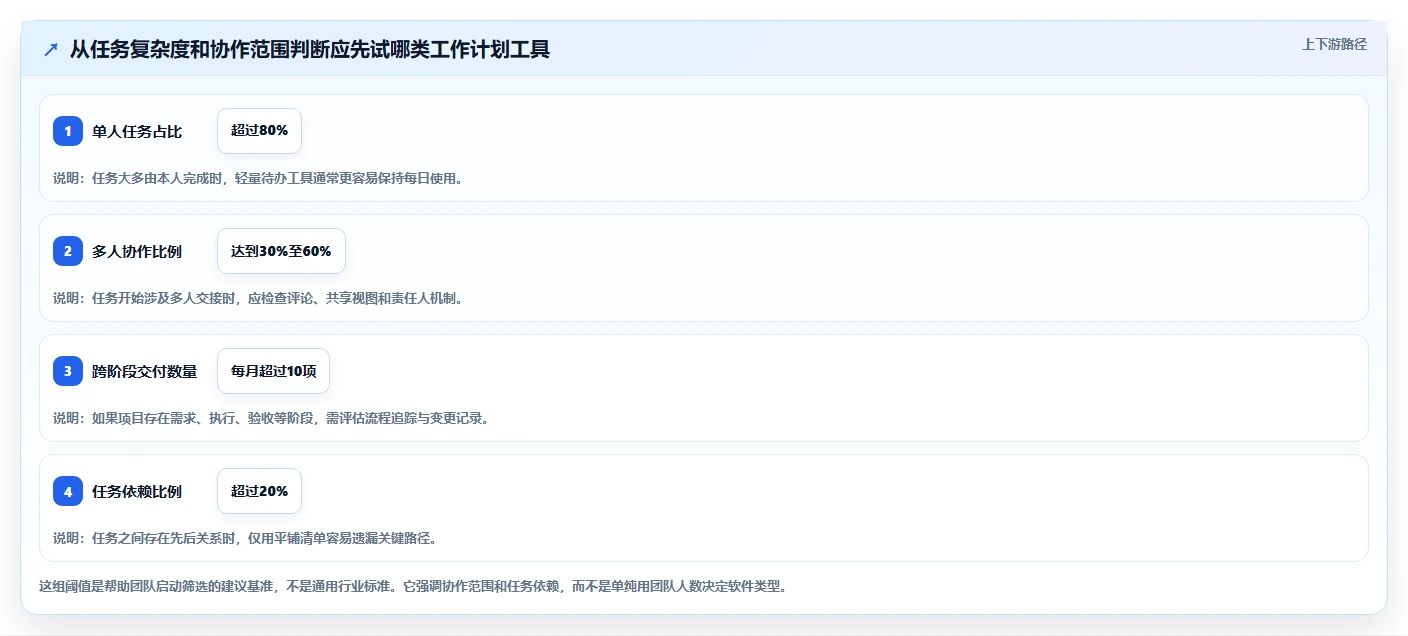Click the 达到30%至60% threshold chip
This screenshot has width=1408, height=636.
281,251
